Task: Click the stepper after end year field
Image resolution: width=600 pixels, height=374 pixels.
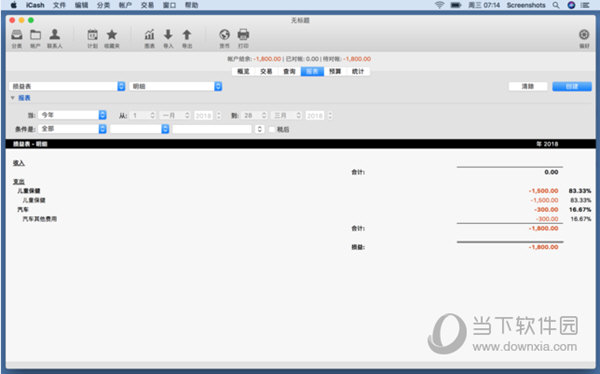Action: click(x=330, y=115)
